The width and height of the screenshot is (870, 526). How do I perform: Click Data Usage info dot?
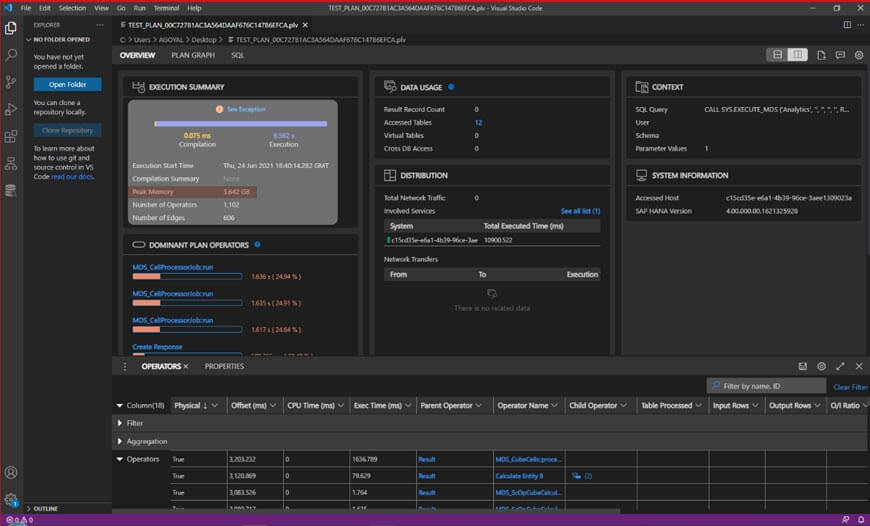click(x=451, y=87)
